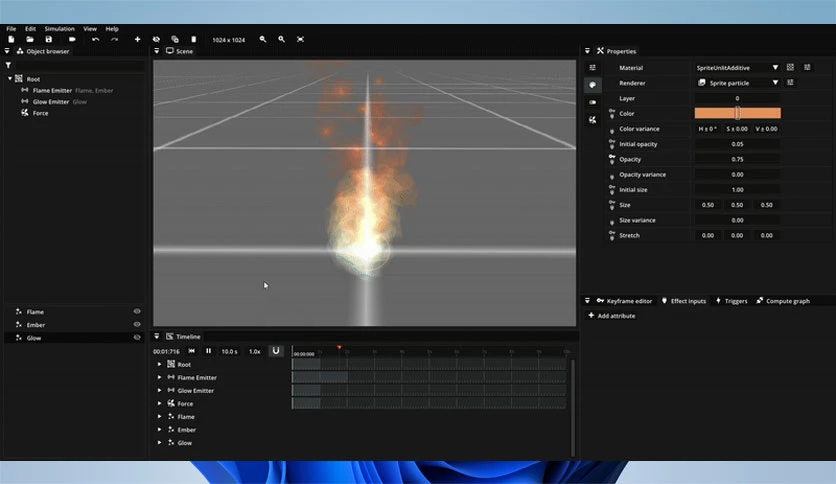836x484 pixels.
Task: Click the Save disk toolbar icon
Action: point(49,39)
